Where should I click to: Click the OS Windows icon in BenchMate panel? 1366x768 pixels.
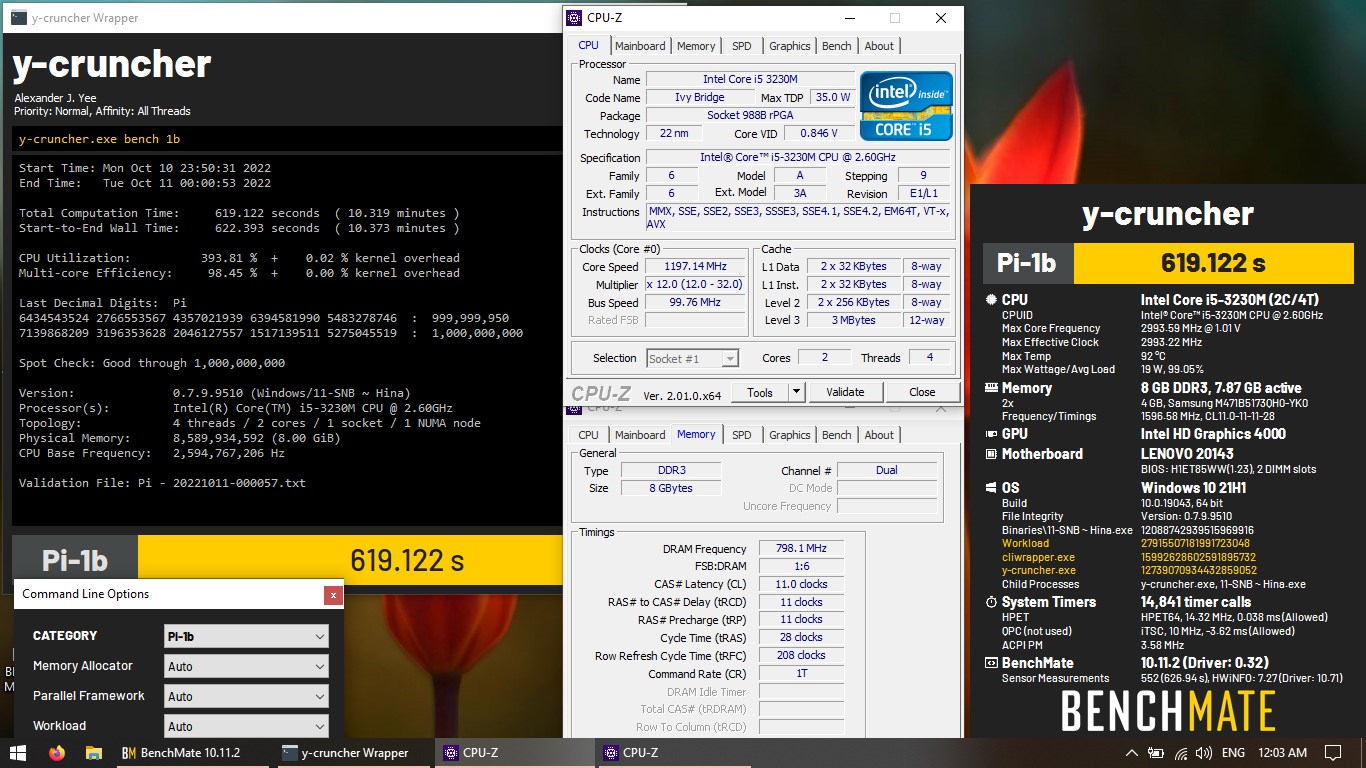tap(991, 488)
